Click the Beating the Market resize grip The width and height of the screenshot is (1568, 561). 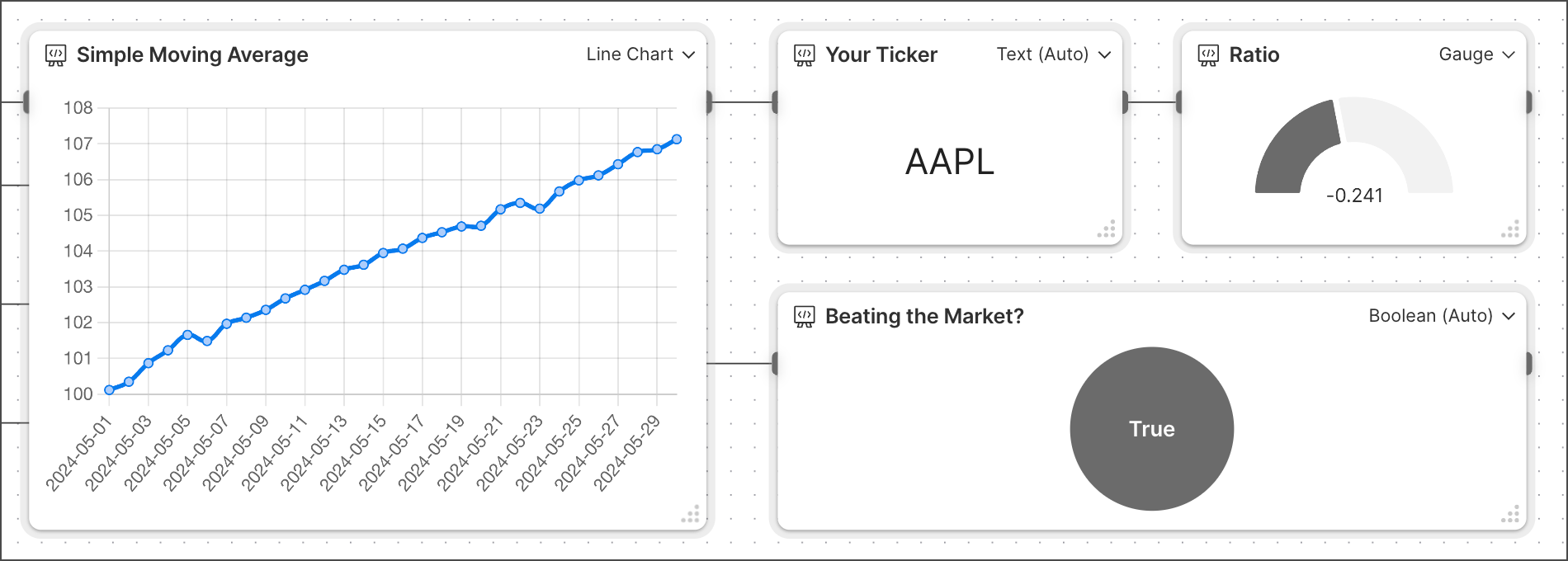[x=1510, y=514]
